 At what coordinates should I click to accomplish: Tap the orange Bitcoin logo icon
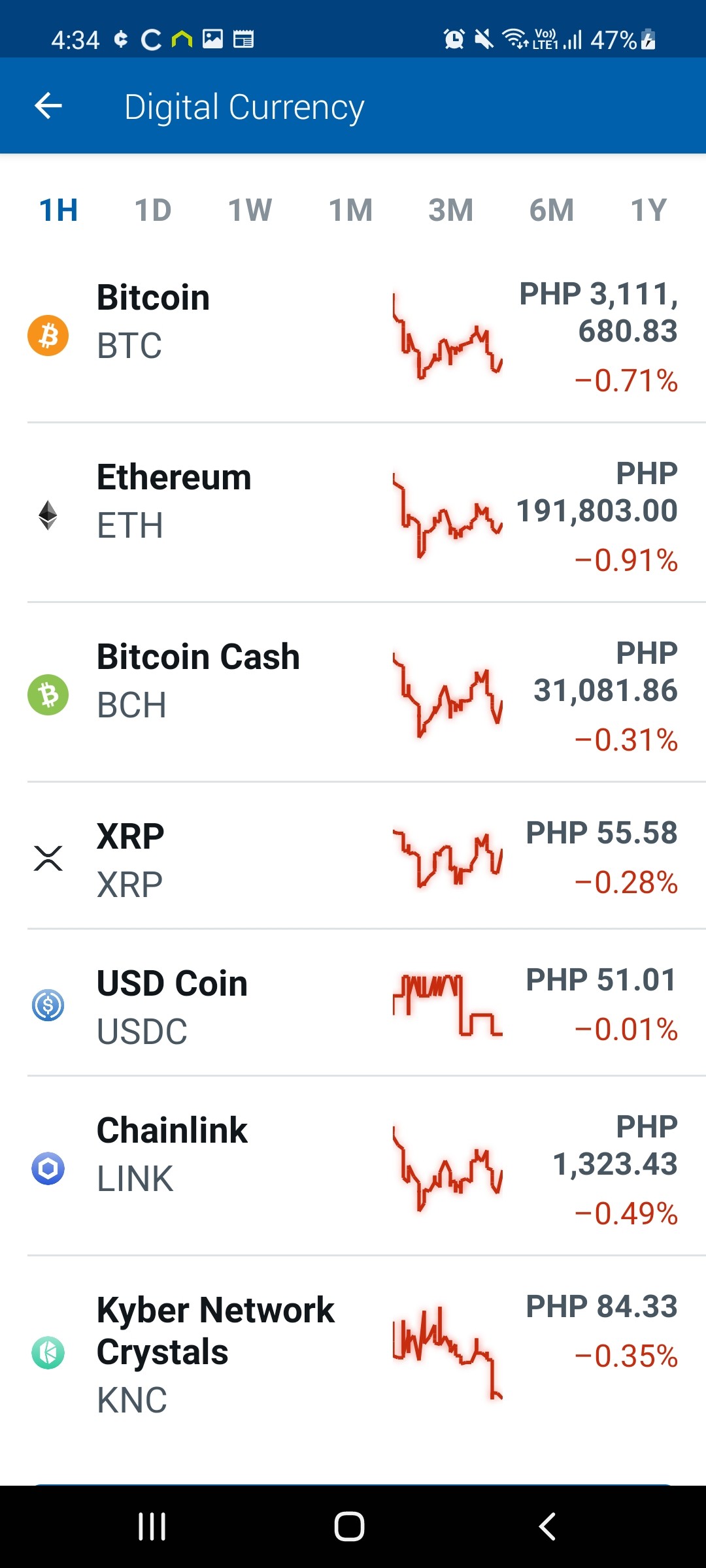coord(48,336)
